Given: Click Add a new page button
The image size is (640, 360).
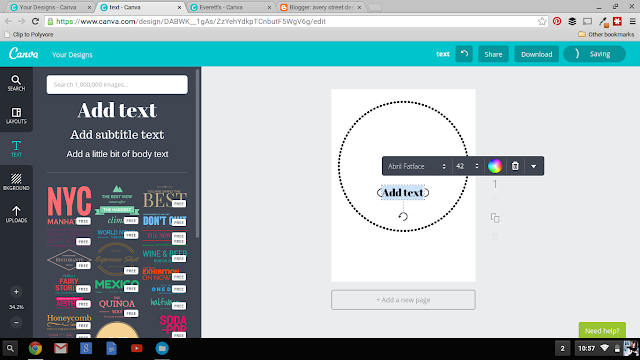Looking at the screenshot, I should click(x=403, y=300).
